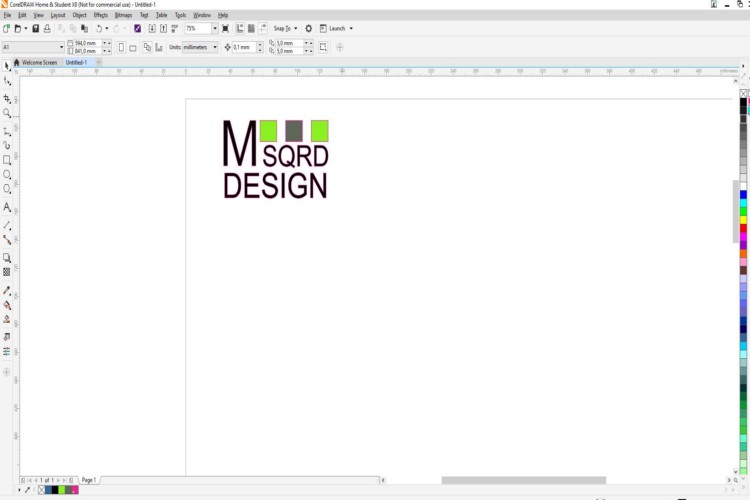Set page orientation to Portrait
Viewport: 750px width, 500px height.
tap(121, 47)
